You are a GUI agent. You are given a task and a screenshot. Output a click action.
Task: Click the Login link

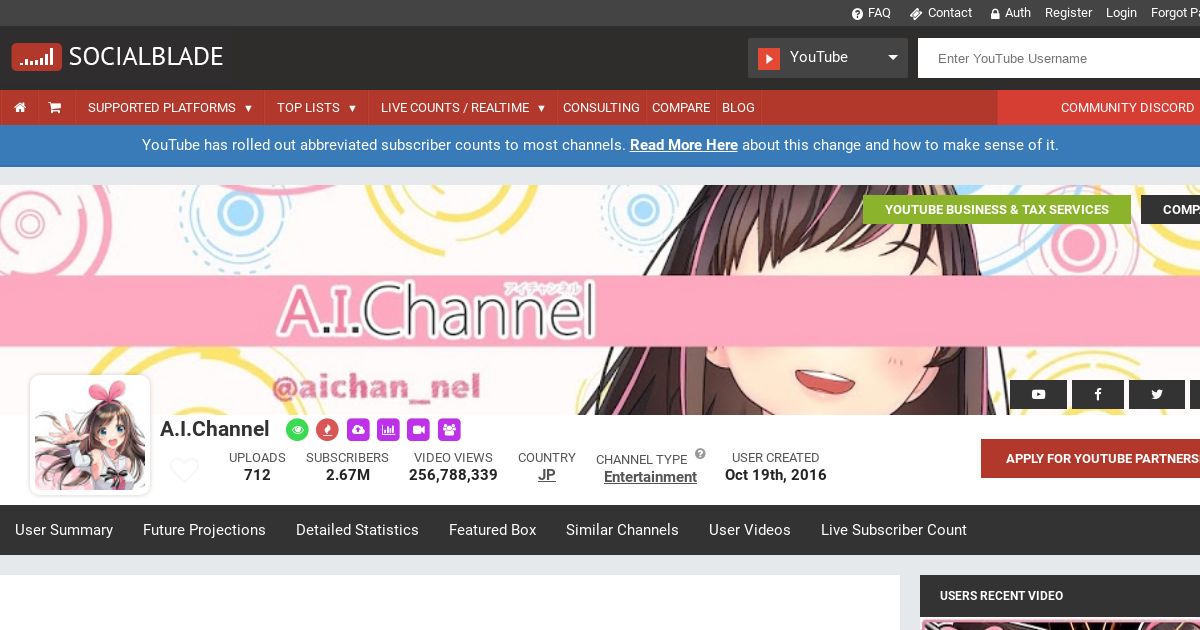pos(1121,13)
